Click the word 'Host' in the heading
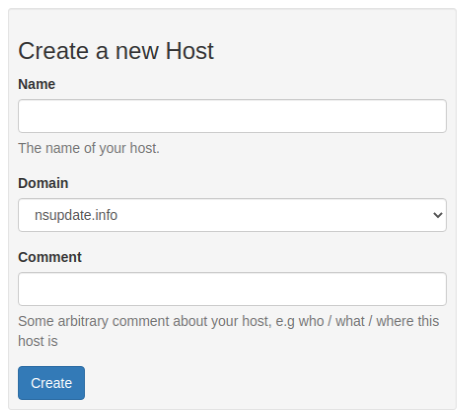The height and width of the screenshot is (419, 467). (x=190, y=51)
